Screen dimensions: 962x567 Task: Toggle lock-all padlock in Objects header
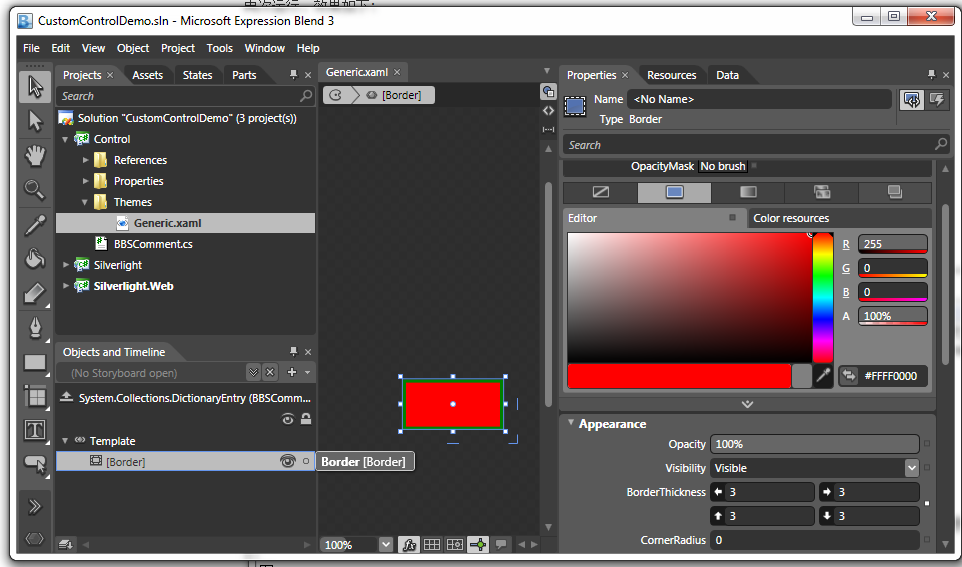(x=306, y=418)
